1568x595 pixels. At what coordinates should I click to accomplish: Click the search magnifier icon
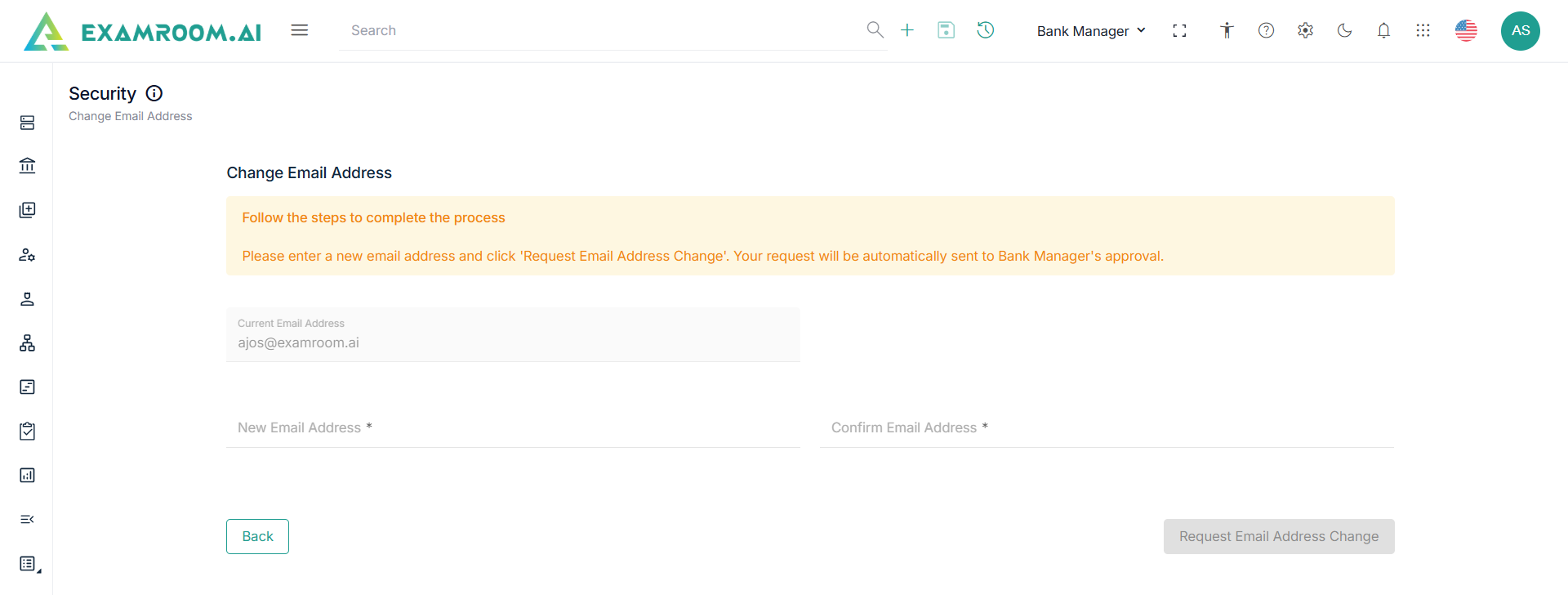pyautogui.click(x=875, y=30)
